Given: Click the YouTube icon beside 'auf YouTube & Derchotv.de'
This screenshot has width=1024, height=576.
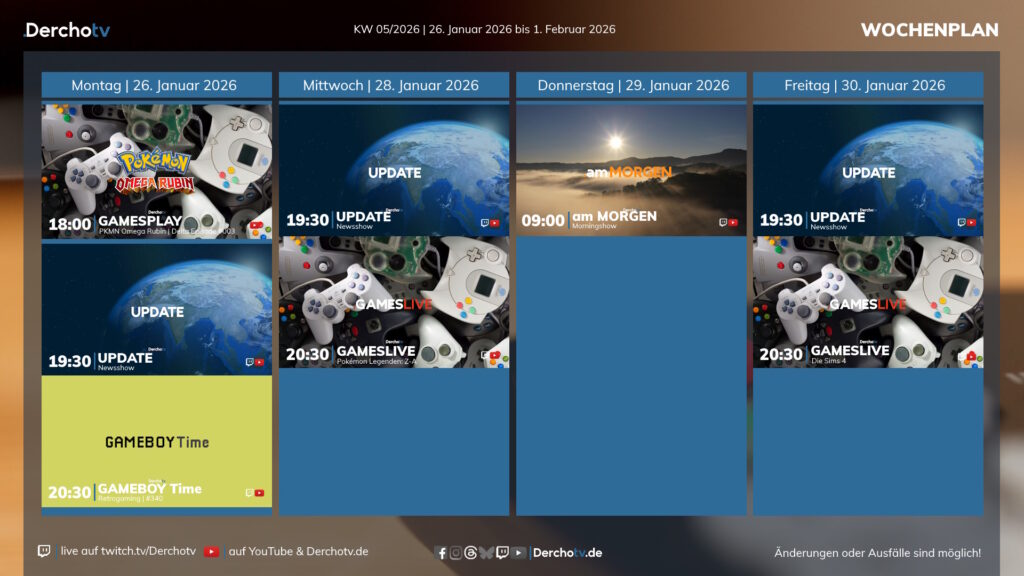Looking at the screenshot, I should click(x=211, y=551).
